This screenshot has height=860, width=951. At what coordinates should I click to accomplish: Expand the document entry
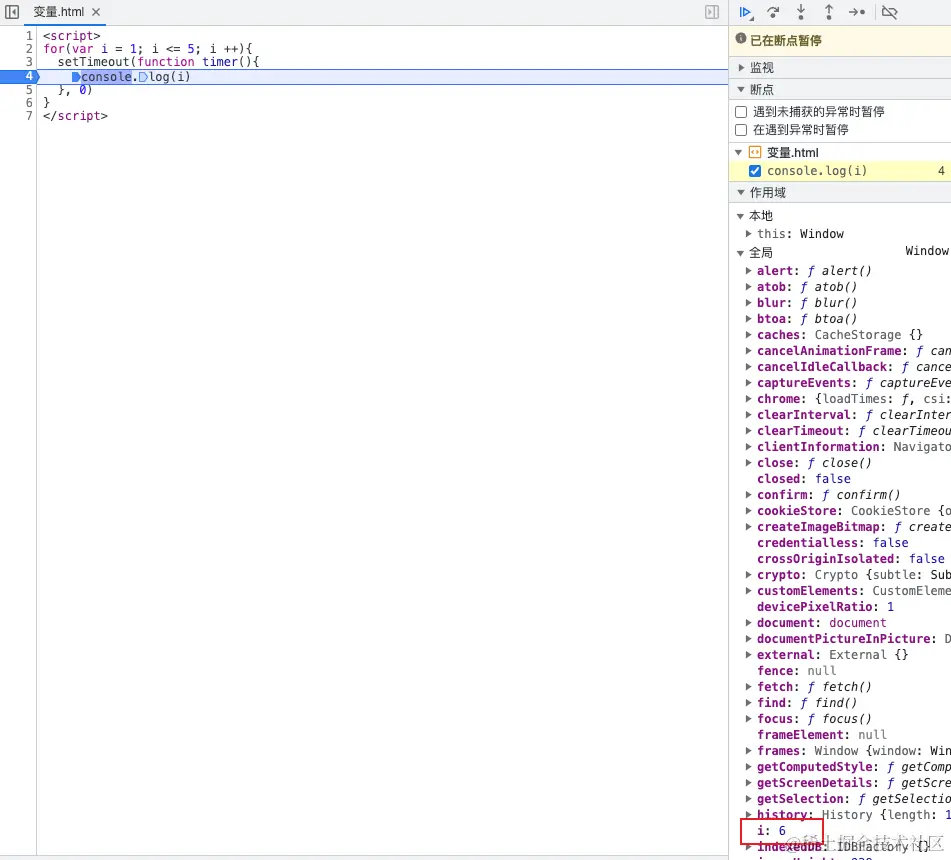[748, 622]
